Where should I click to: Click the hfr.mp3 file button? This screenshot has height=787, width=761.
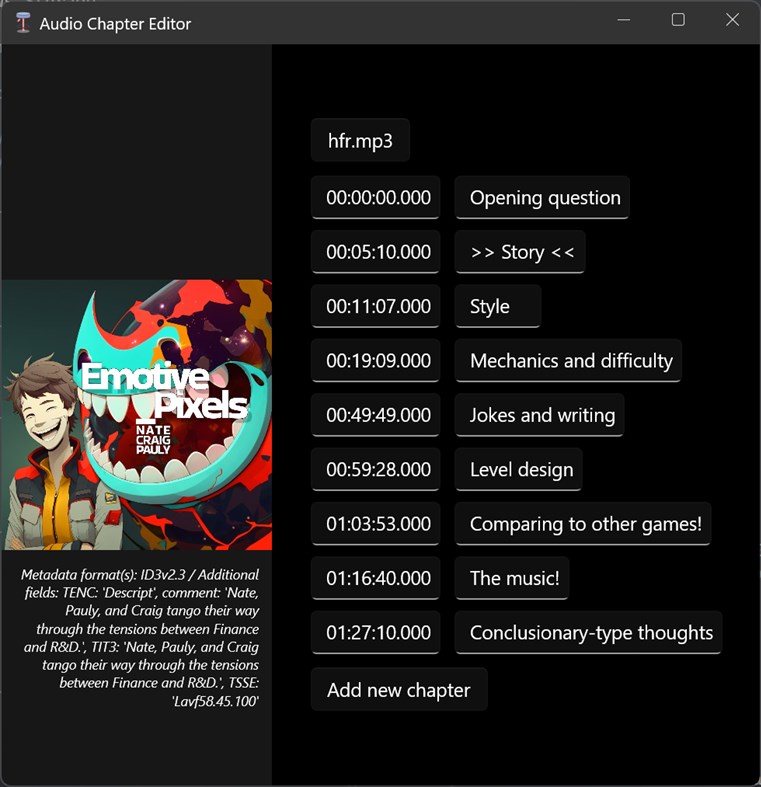(x=360, y=140)
